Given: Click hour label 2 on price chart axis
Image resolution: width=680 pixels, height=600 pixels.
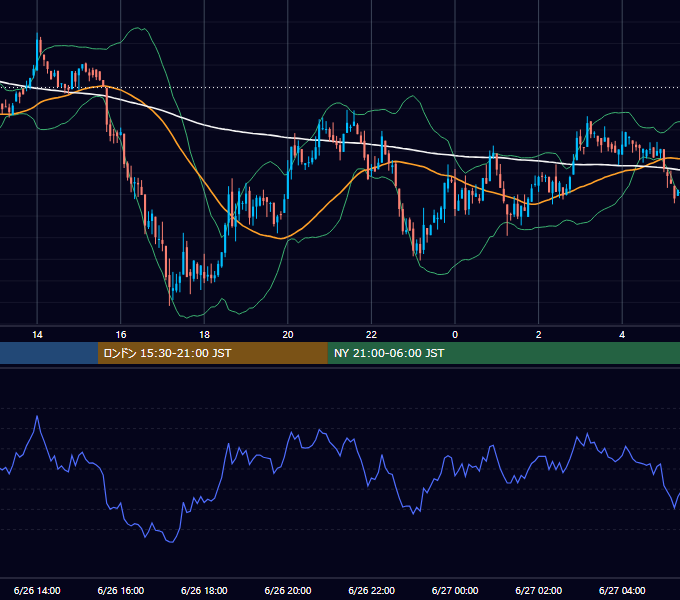Looking at the screenshot, I should [x=539, y=334].
